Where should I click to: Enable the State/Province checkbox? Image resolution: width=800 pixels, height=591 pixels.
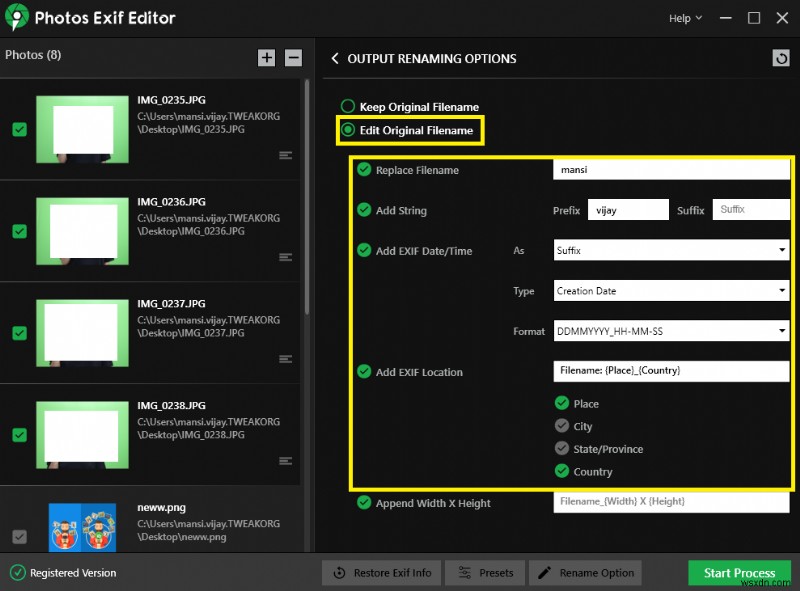click(x=562, y=449)
